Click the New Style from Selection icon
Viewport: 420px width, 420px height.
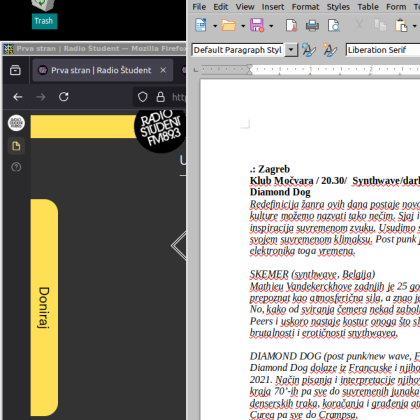coord(330,50)
